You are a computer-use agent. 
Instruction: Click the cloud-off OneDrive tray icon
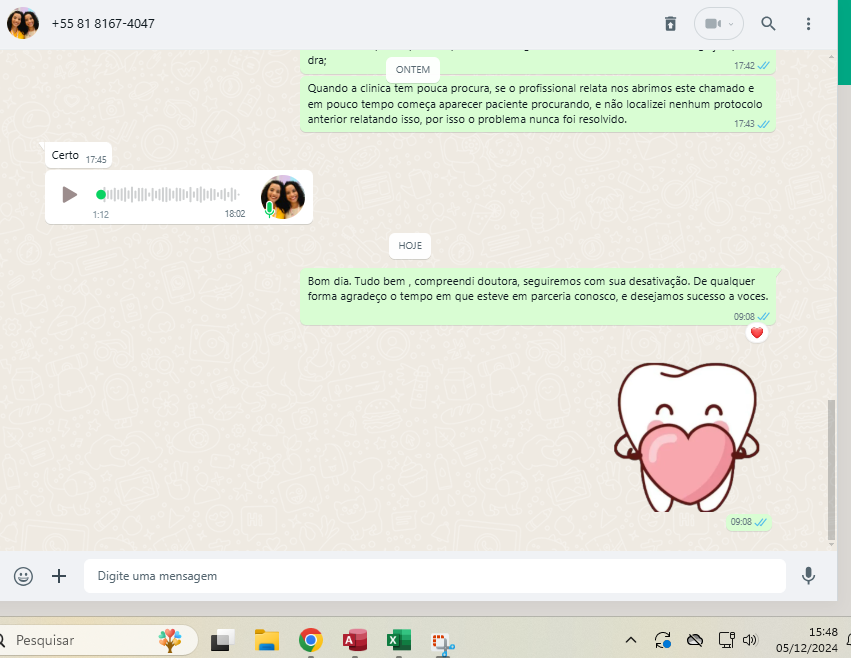695,641
